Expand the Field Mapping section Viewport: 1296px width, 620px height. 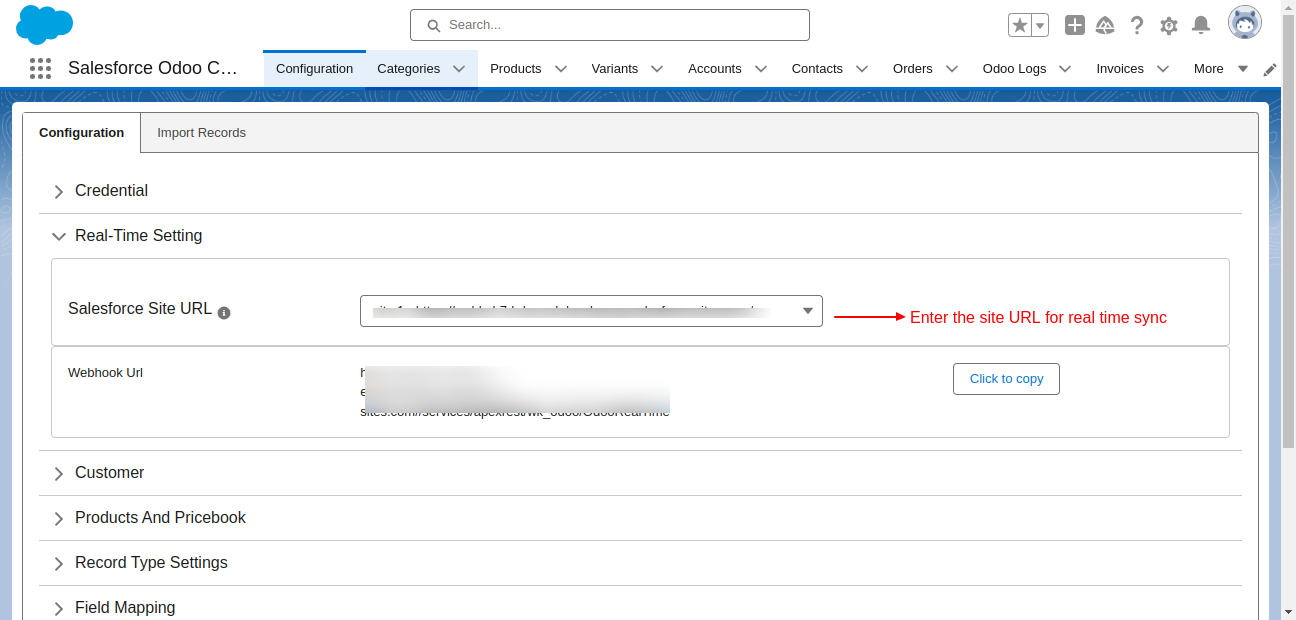59,607
